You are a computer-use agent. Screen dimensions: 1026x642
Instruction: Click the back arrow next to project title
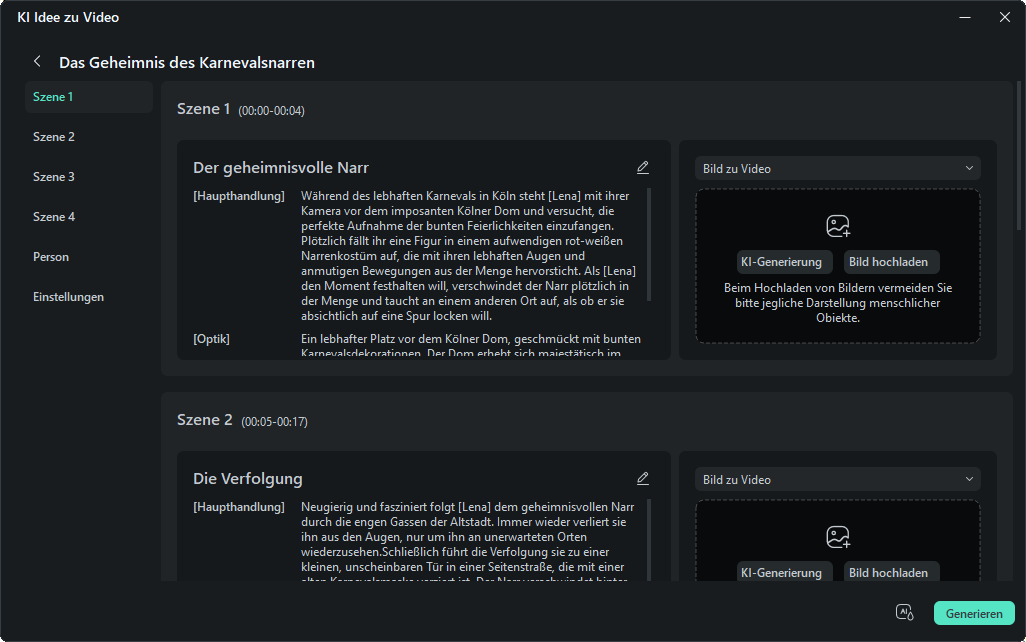pyautogui.click(x=37, y=62)
